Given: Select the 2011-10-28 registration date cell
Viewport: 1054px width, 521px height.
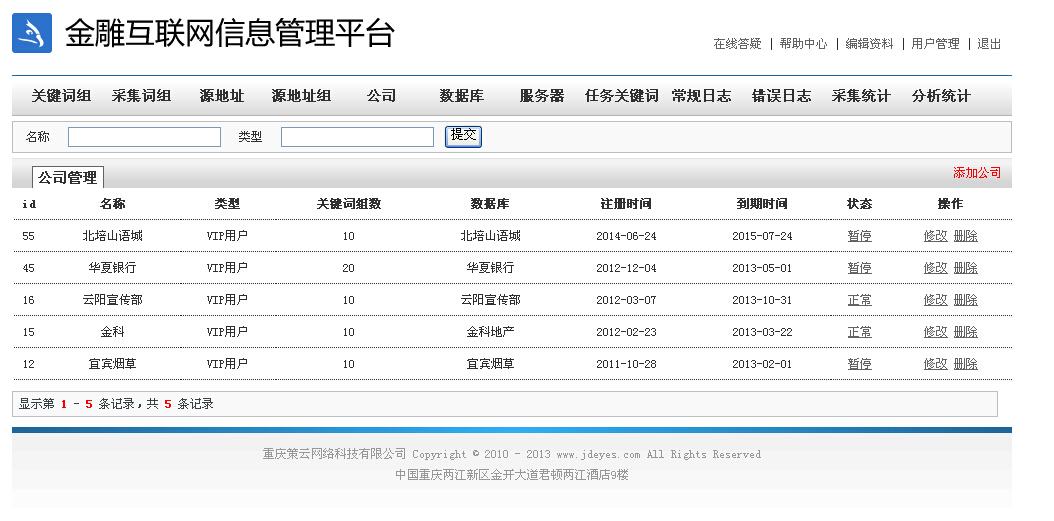Looking at the screenshot, I should (626, 364).
